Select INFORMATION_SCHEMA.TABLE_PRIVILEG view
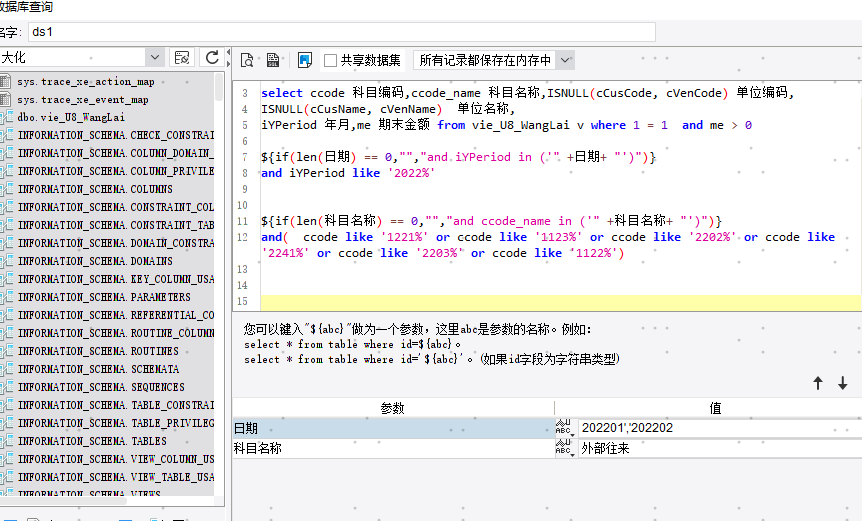This screenshot has height=521, width=862. point(115,423)
